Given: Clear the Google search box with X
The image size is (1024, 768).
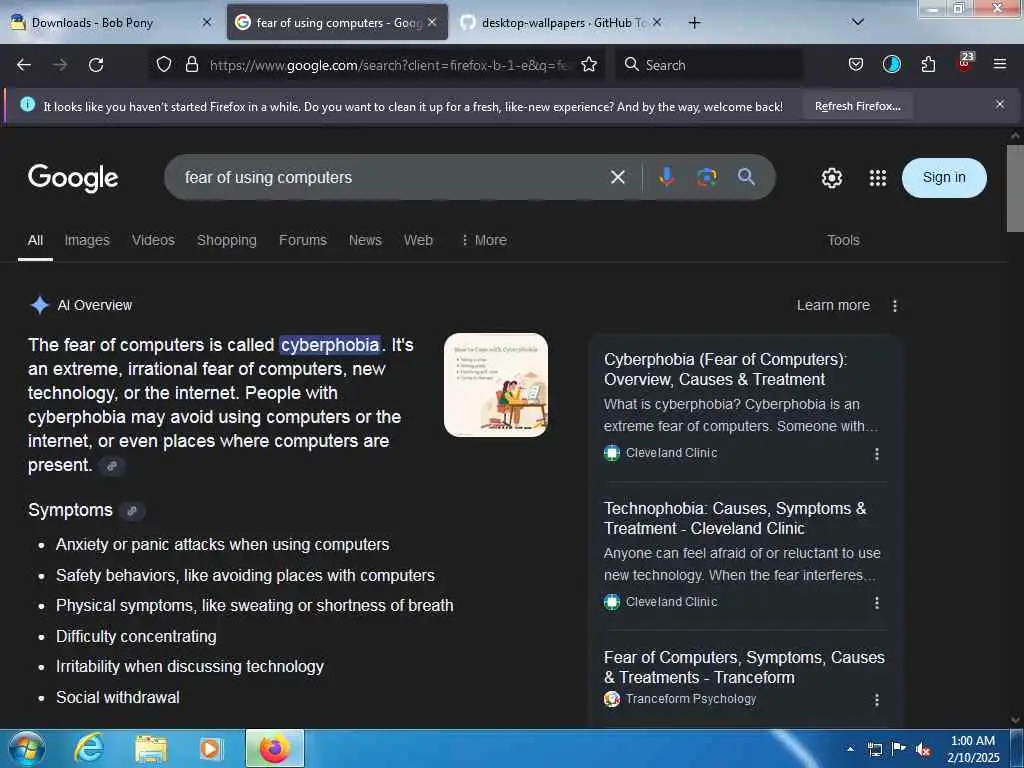Looking at the screenshot, I should coord(618,177).
